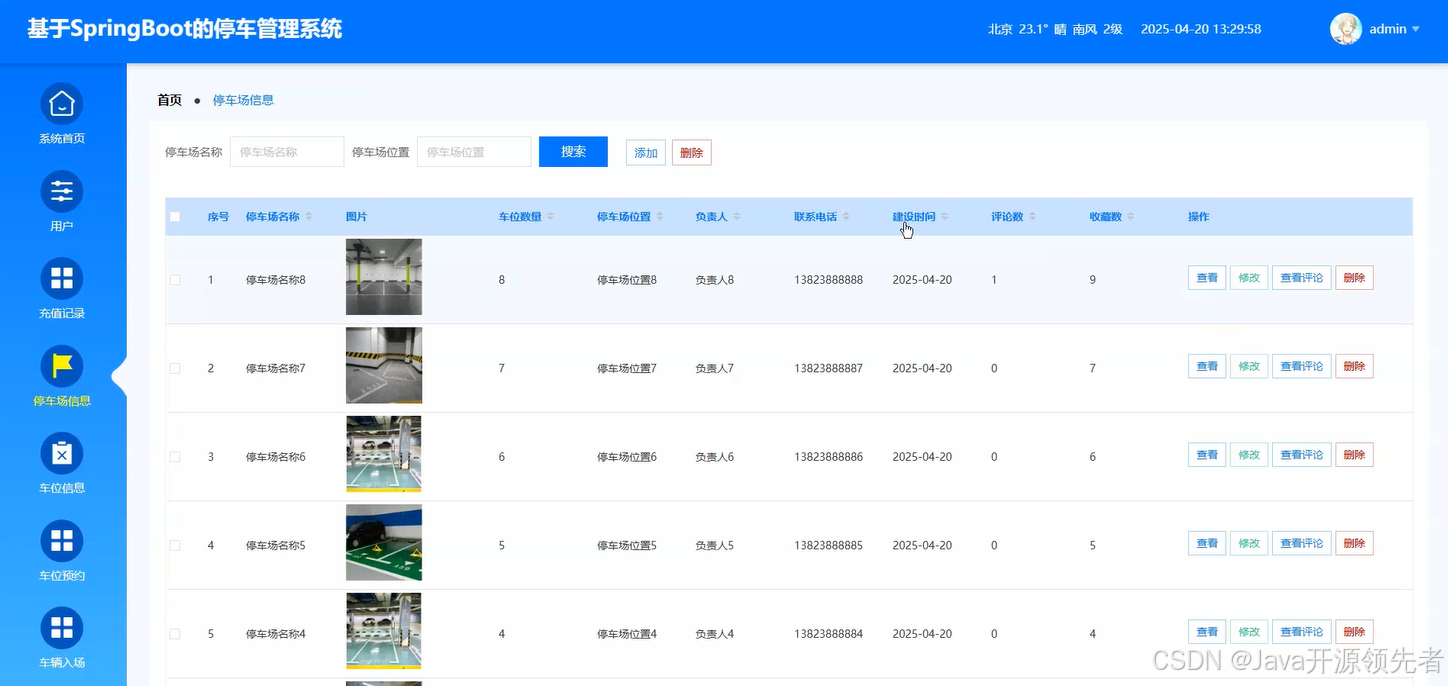
Task: Focus the 停车场位置 search input
Action: pyautogui.click(x=474, y=152)
